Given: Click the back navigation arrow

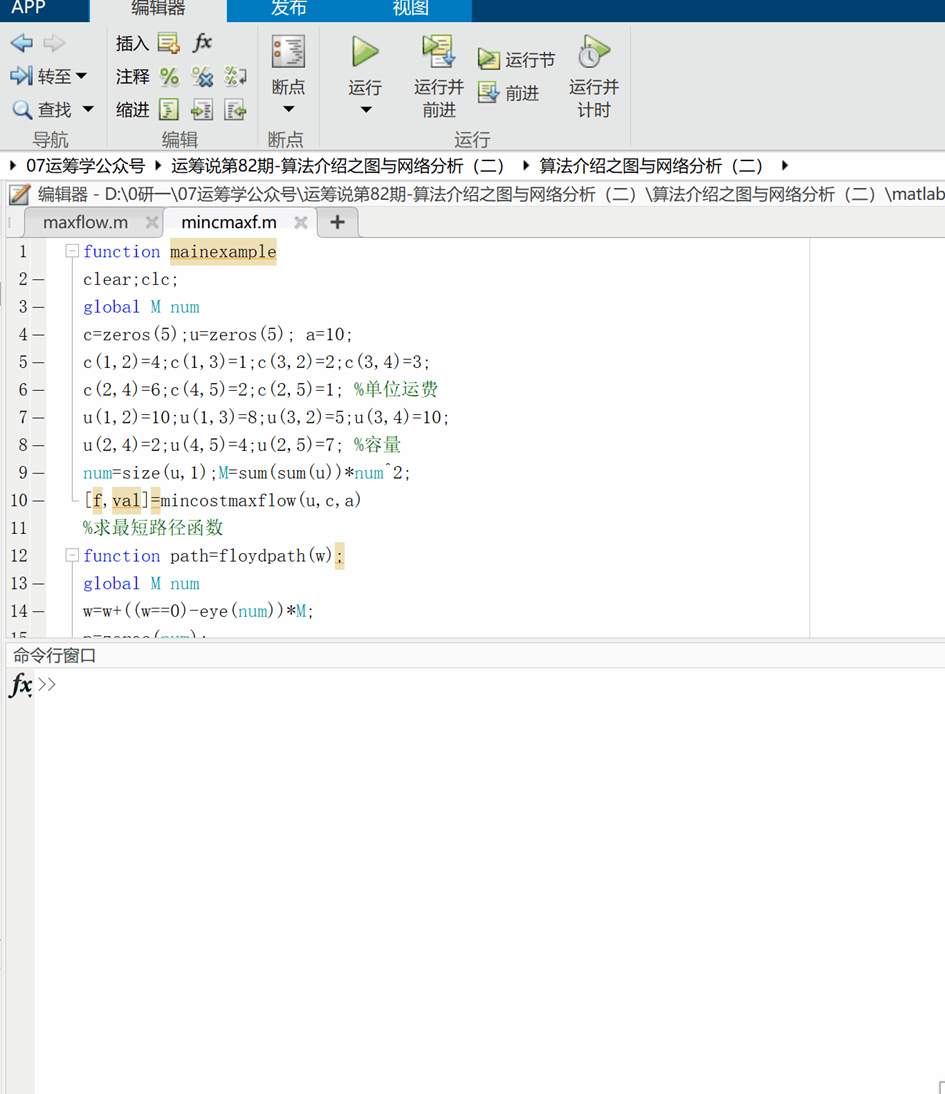Looking at the screenshot, I should [22, 43].
